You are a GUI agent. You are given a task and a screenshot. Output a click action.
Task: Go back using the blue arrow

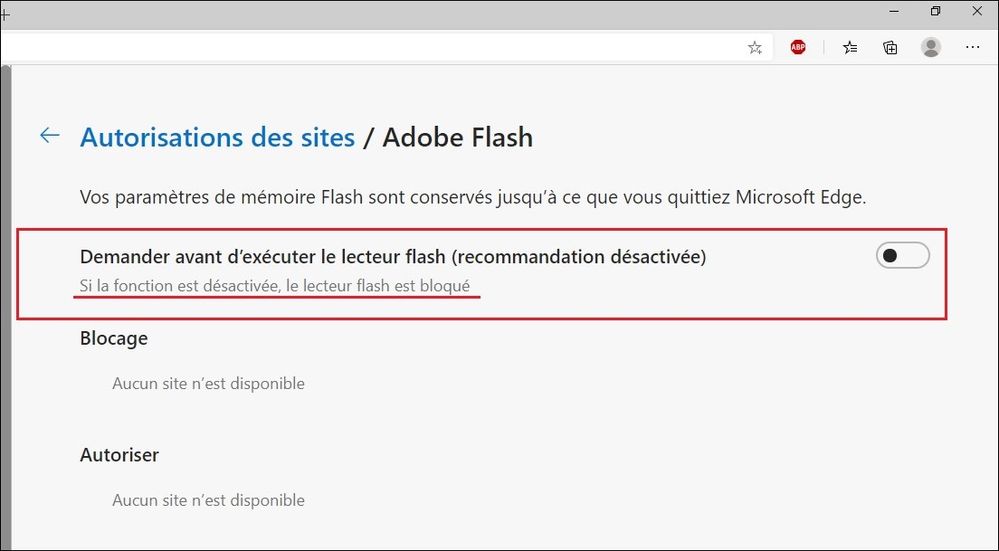pos(50,135)
